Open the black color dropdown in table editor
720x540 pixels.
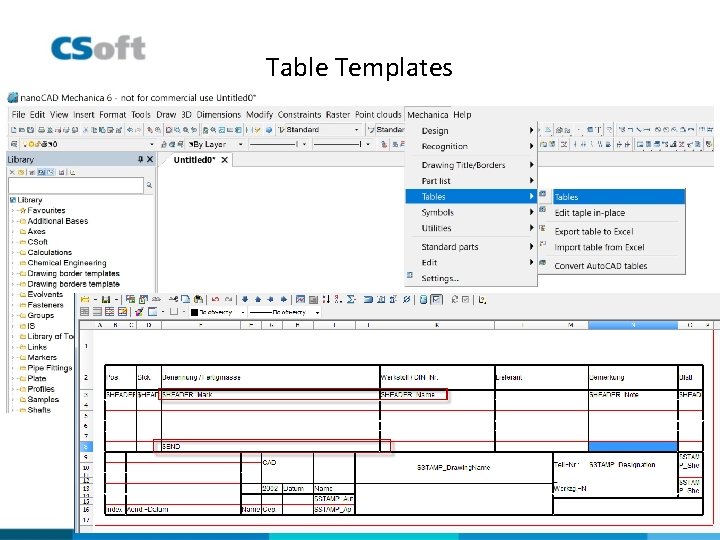pyautogui.click(x=242, y=312)
